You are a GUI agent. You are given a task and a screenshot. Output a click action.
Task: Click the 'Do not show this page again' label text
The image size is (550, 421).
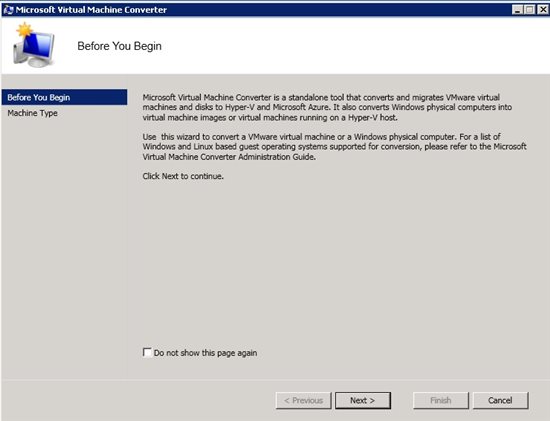coord(205,353)
